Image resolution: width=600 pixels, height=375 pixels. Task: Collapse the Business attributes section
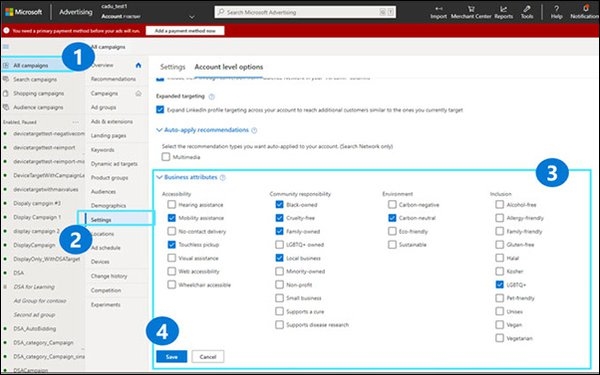[x=159, y=177]
